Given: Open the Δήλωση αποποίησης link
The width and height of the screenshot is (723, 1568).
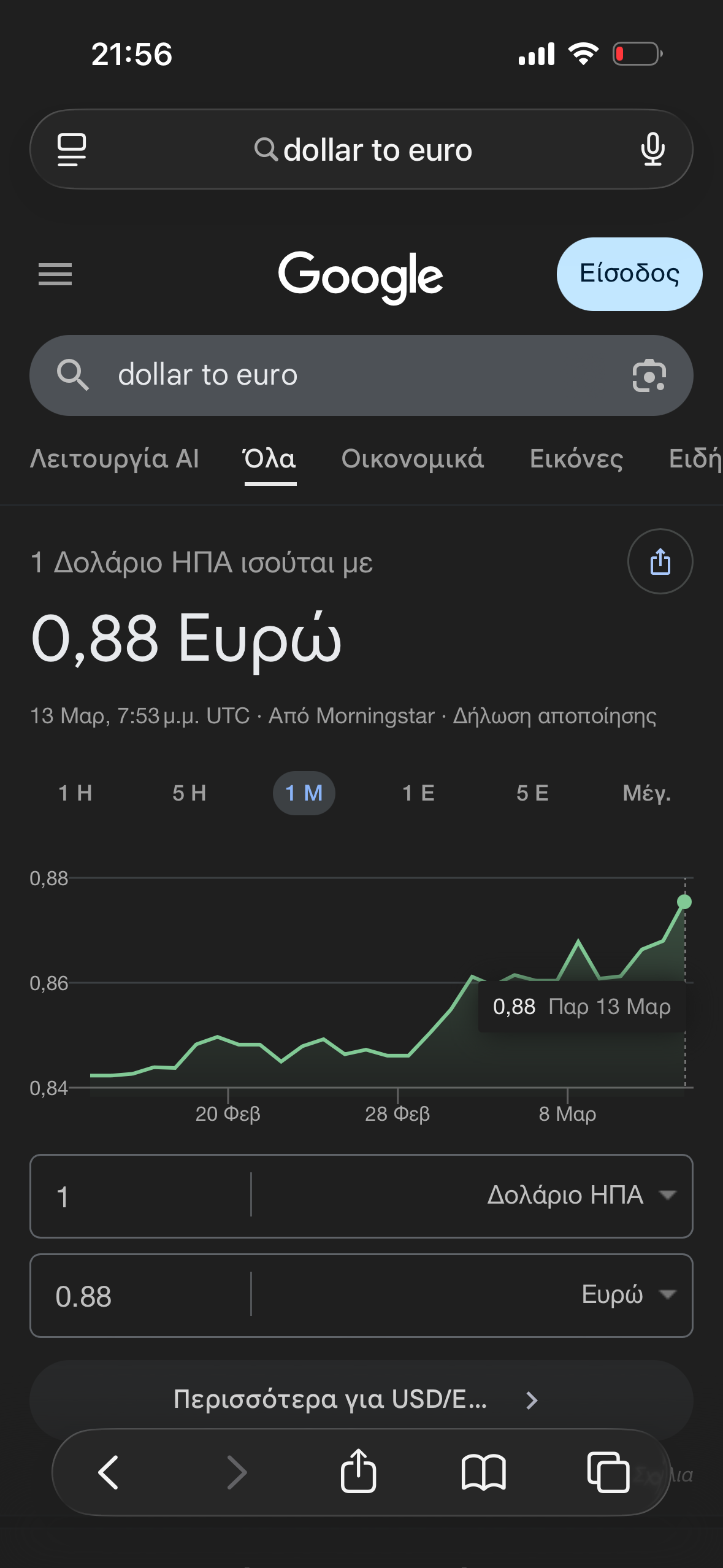Looking at the screenshot, I should click(554, 716).
